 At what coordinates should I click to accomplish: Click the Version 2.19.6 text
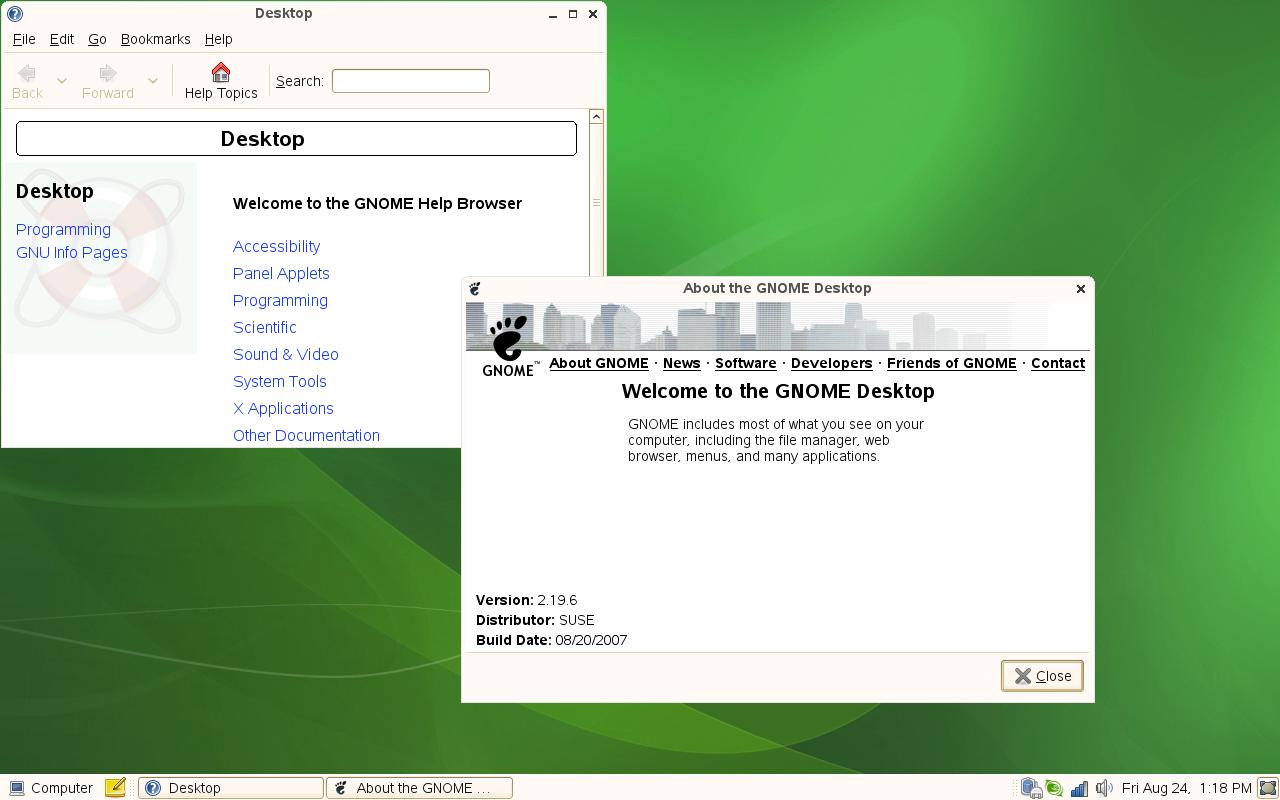[x=526, y=600]
